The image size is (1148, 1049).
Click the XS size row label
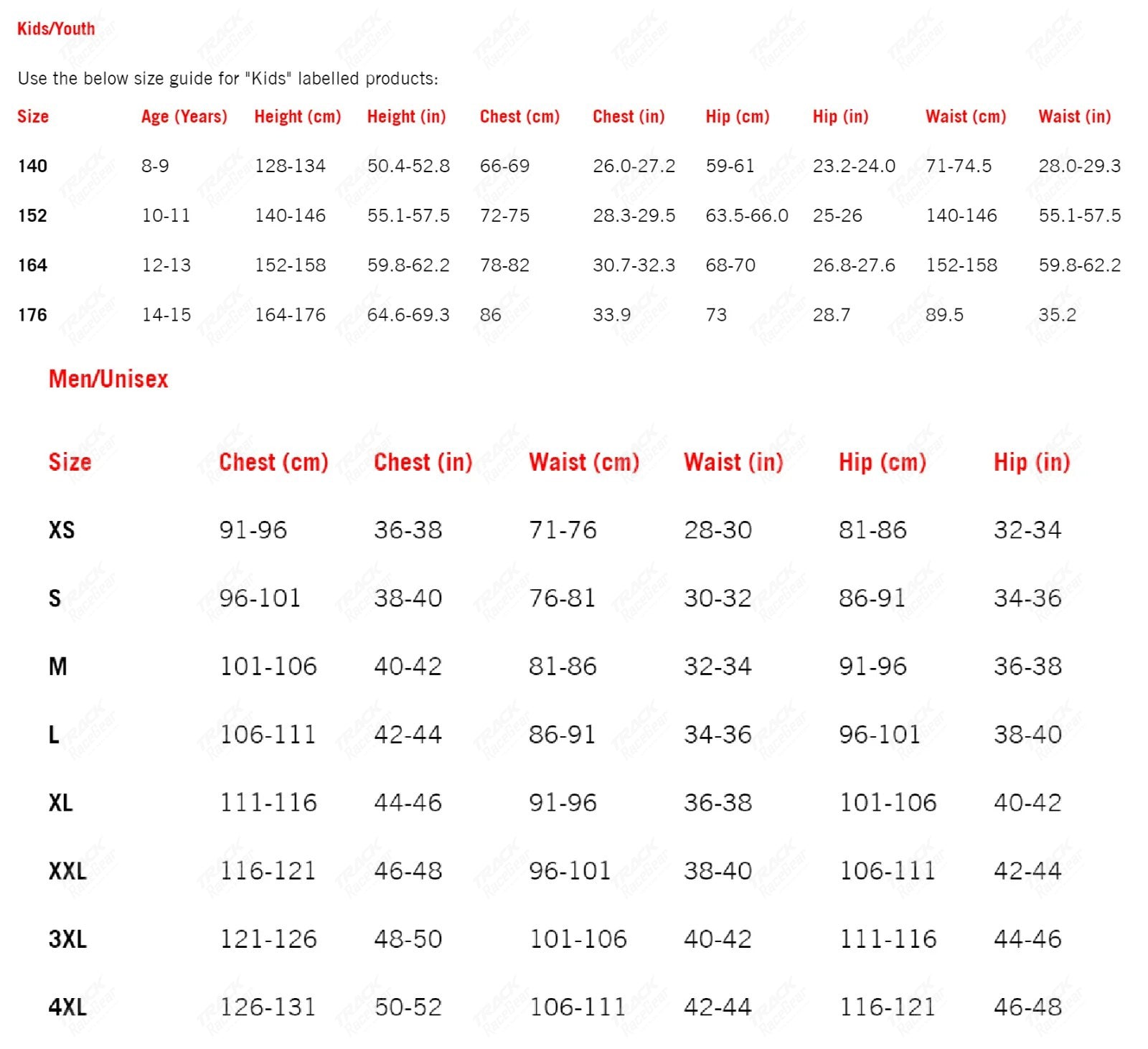tap(62, 530)
